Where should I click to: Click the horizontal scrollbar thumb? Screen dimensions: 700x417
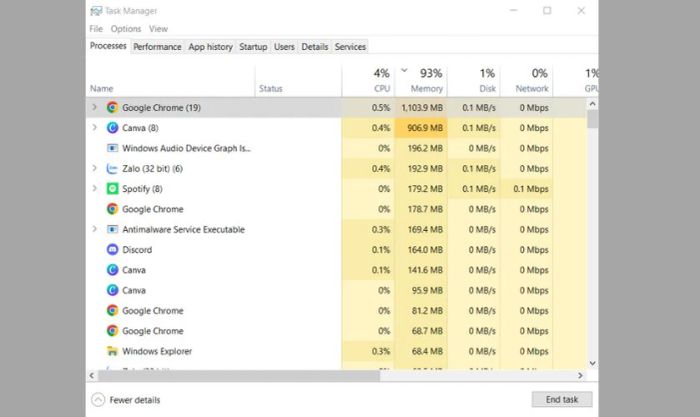(239, 376)
